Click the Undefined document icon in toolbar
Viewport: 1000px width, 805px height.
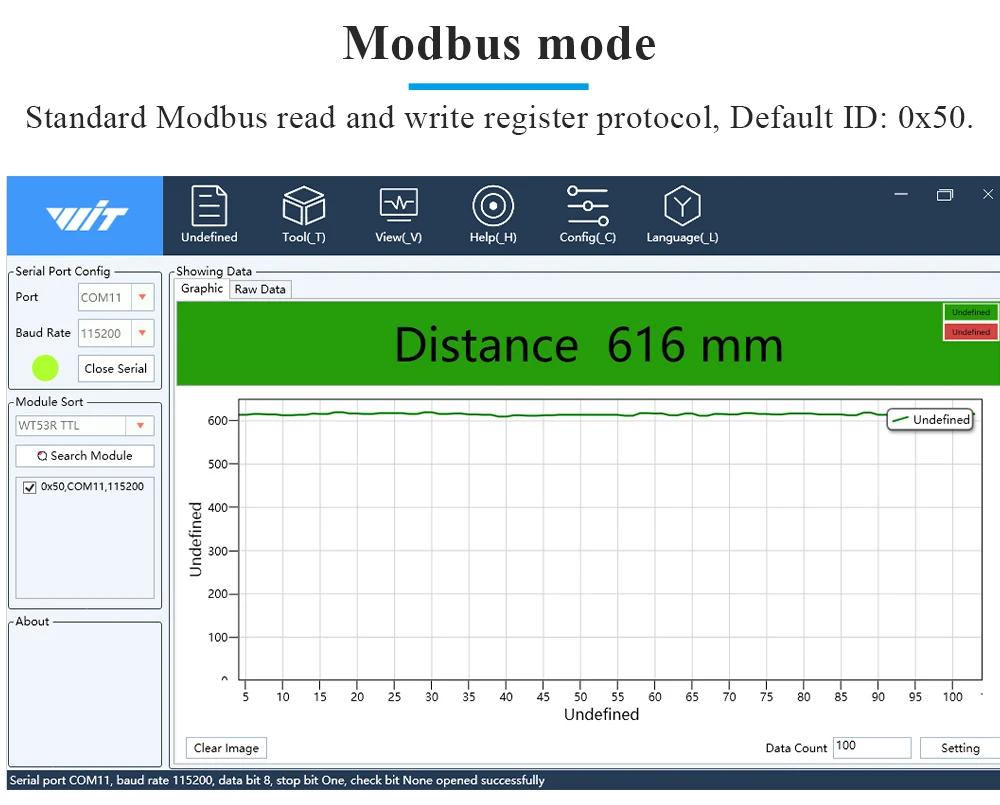(x=209, y=206)
